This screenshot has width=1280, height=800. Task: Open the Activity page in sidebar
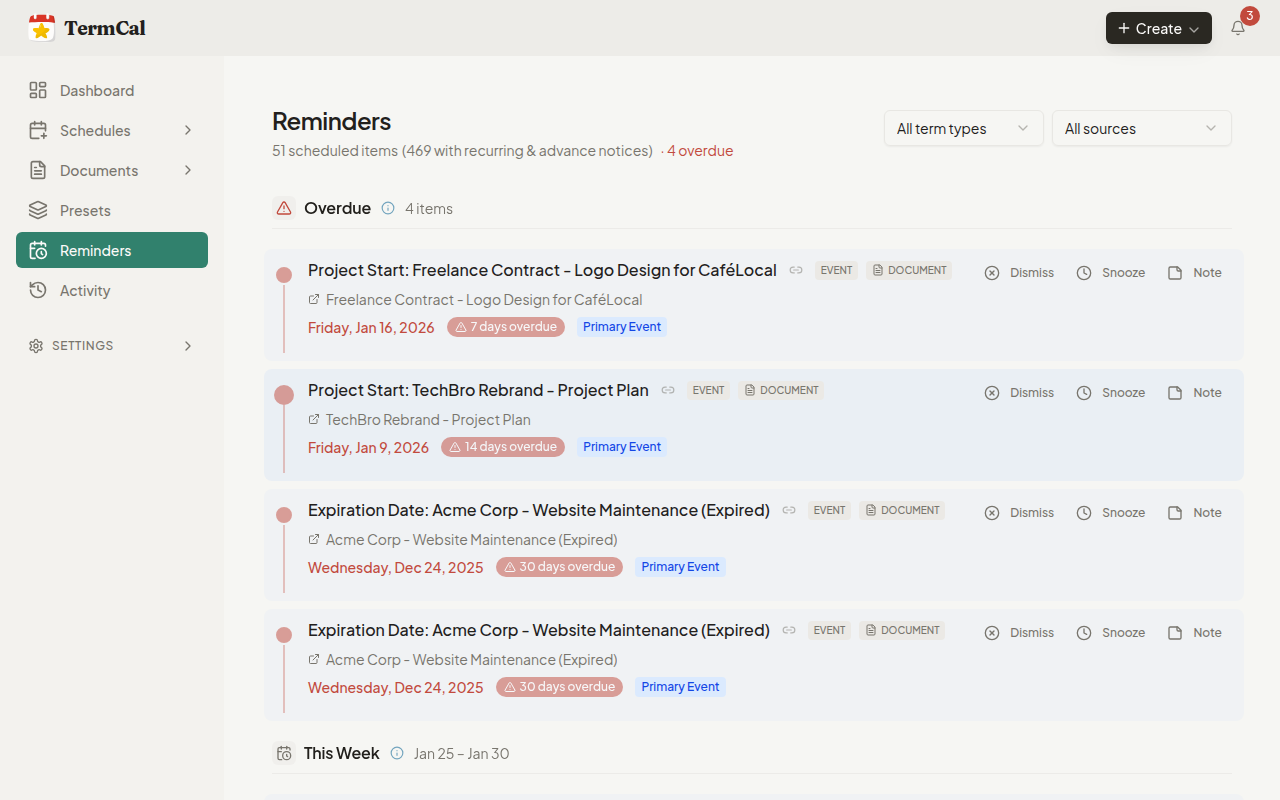[85, 290]
